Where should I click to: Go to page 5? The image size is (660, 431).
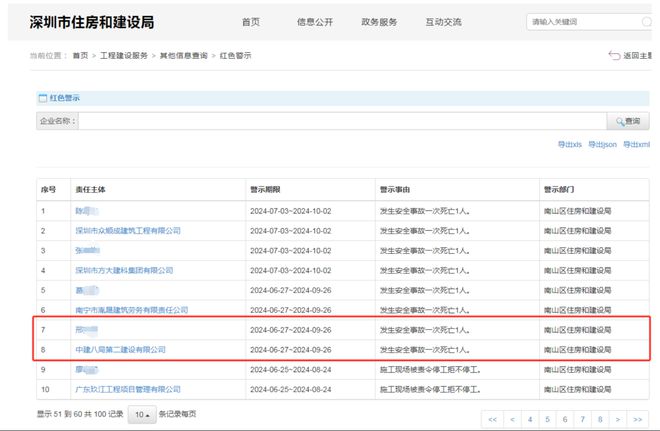(547, 419)
